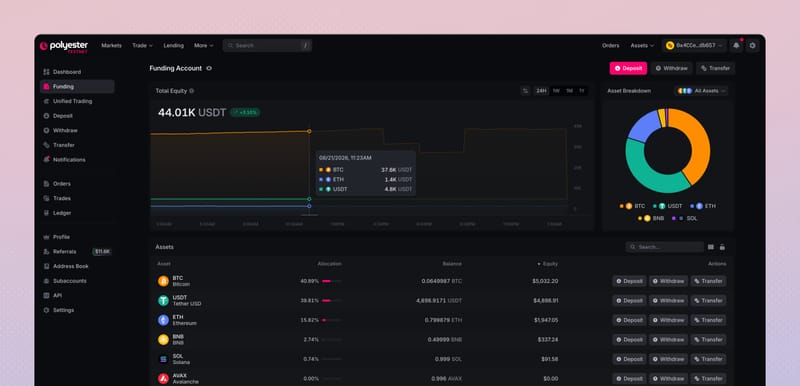Open the Assets dropdown in top bar

[x=642, y=45]
